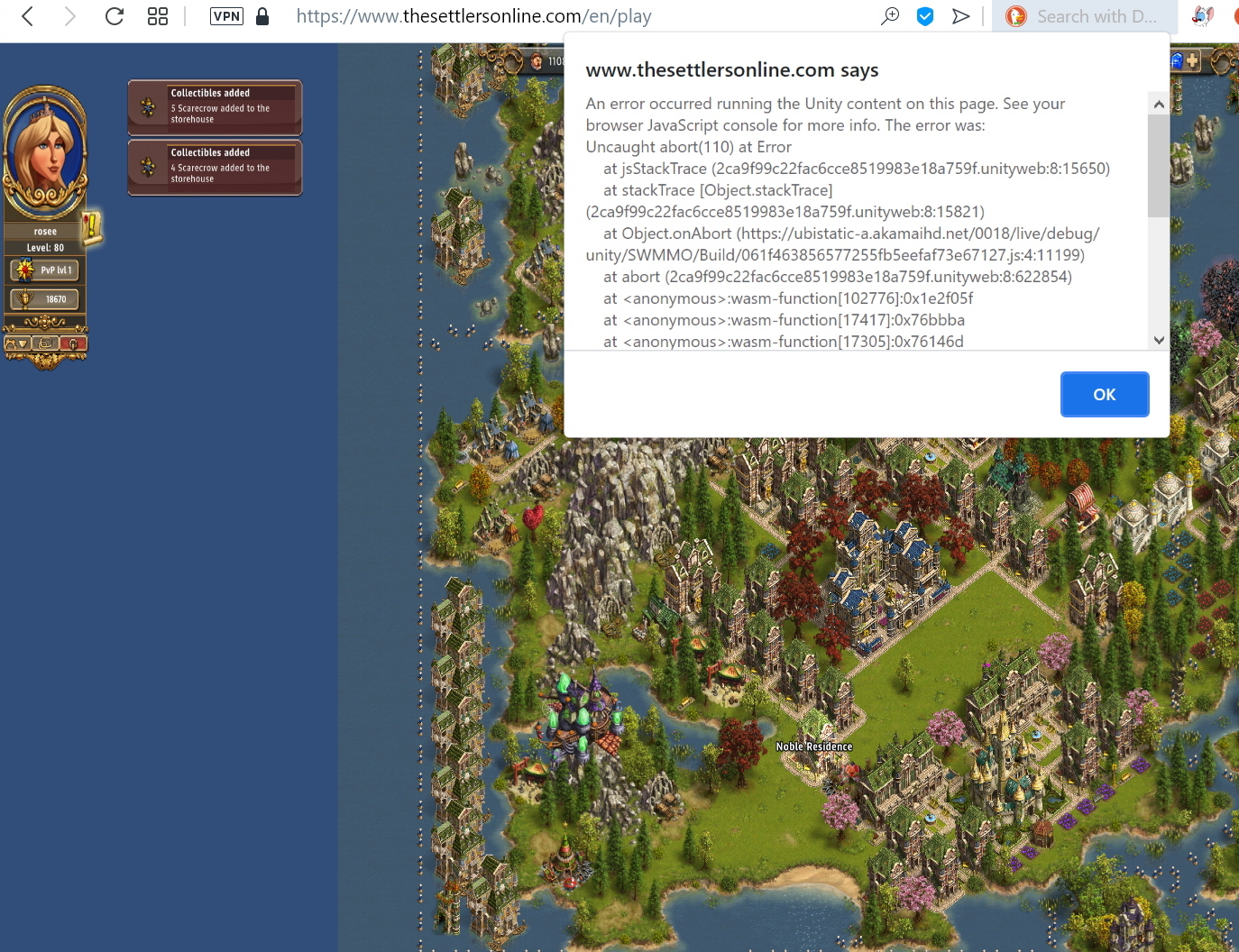Open the cartoon mouse extension icon

(x=1202, y=16)
